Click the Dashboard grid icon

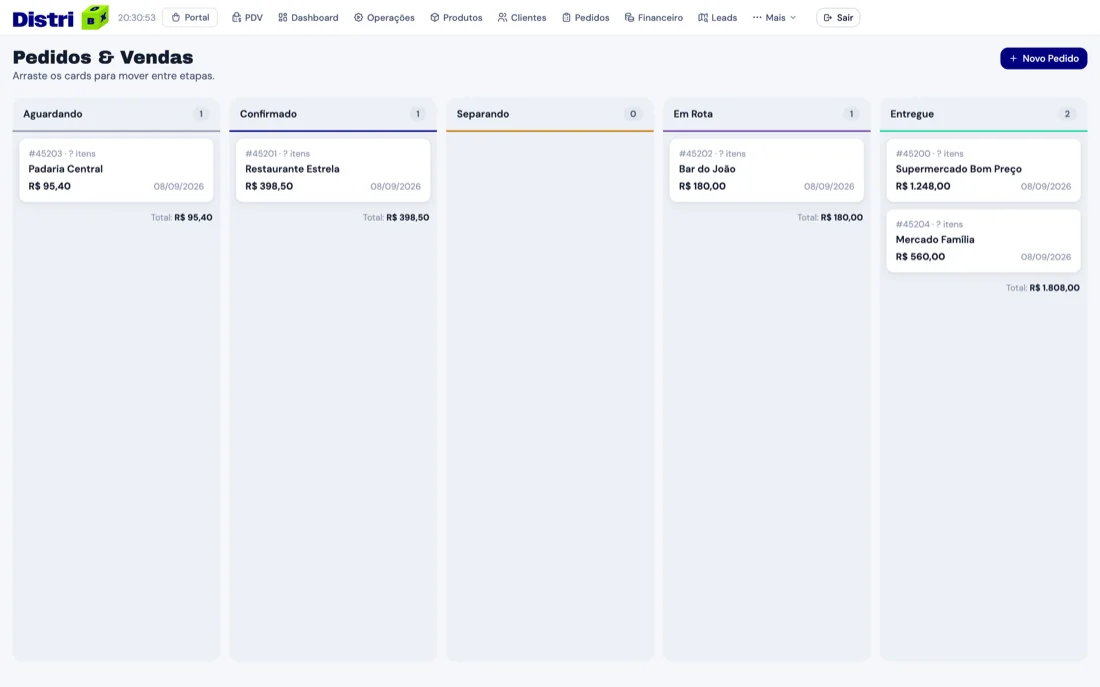click(x=283, y=18)
